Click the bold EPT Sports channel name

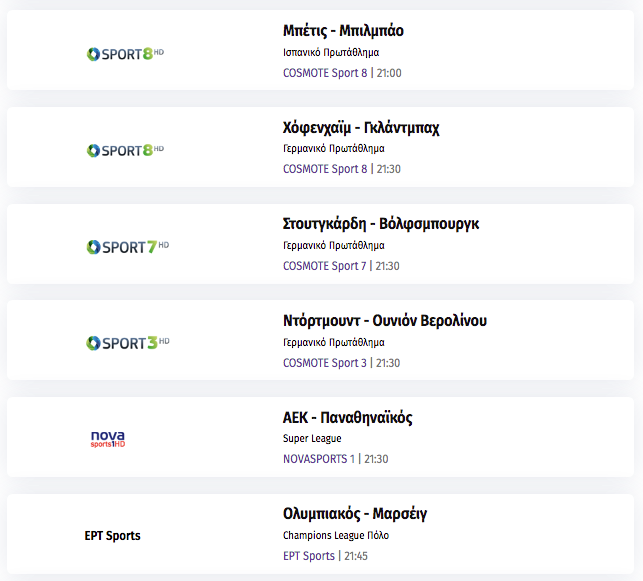112,535
